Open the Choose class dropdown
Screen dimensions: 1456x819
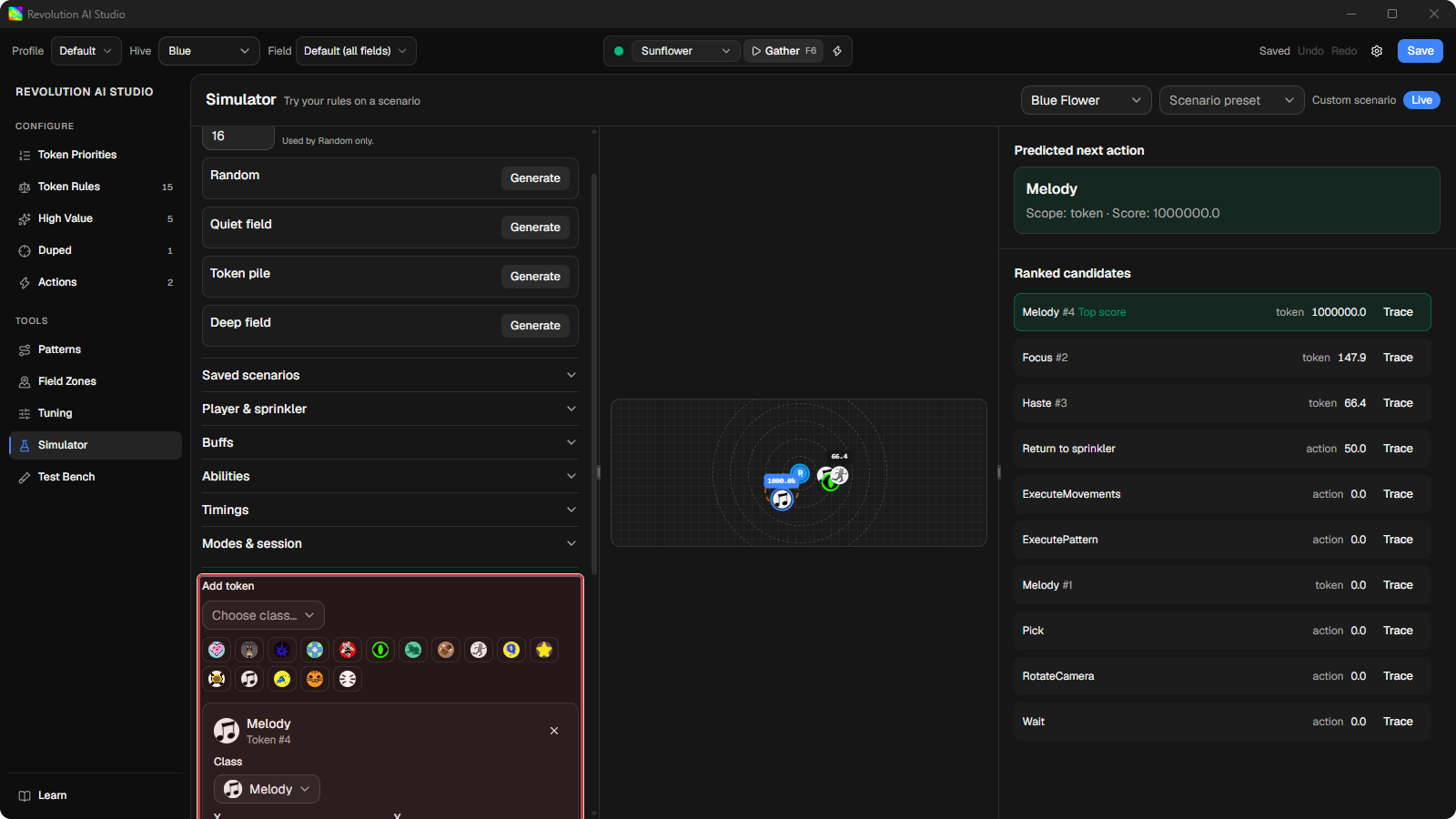point(263,615)
